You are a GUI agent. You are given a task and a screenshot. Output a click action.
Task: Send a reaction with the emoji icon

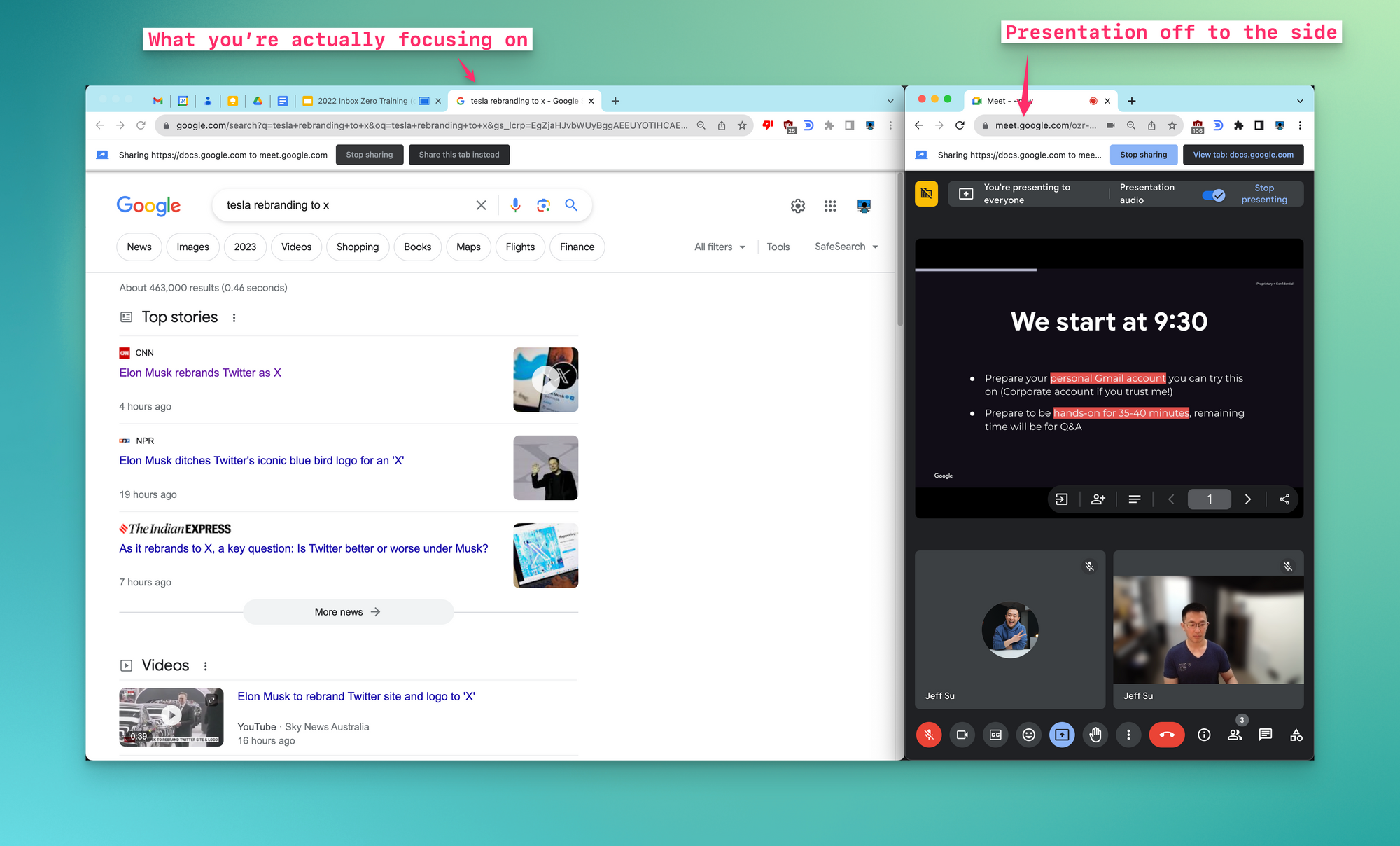[x=1028, y=735]
